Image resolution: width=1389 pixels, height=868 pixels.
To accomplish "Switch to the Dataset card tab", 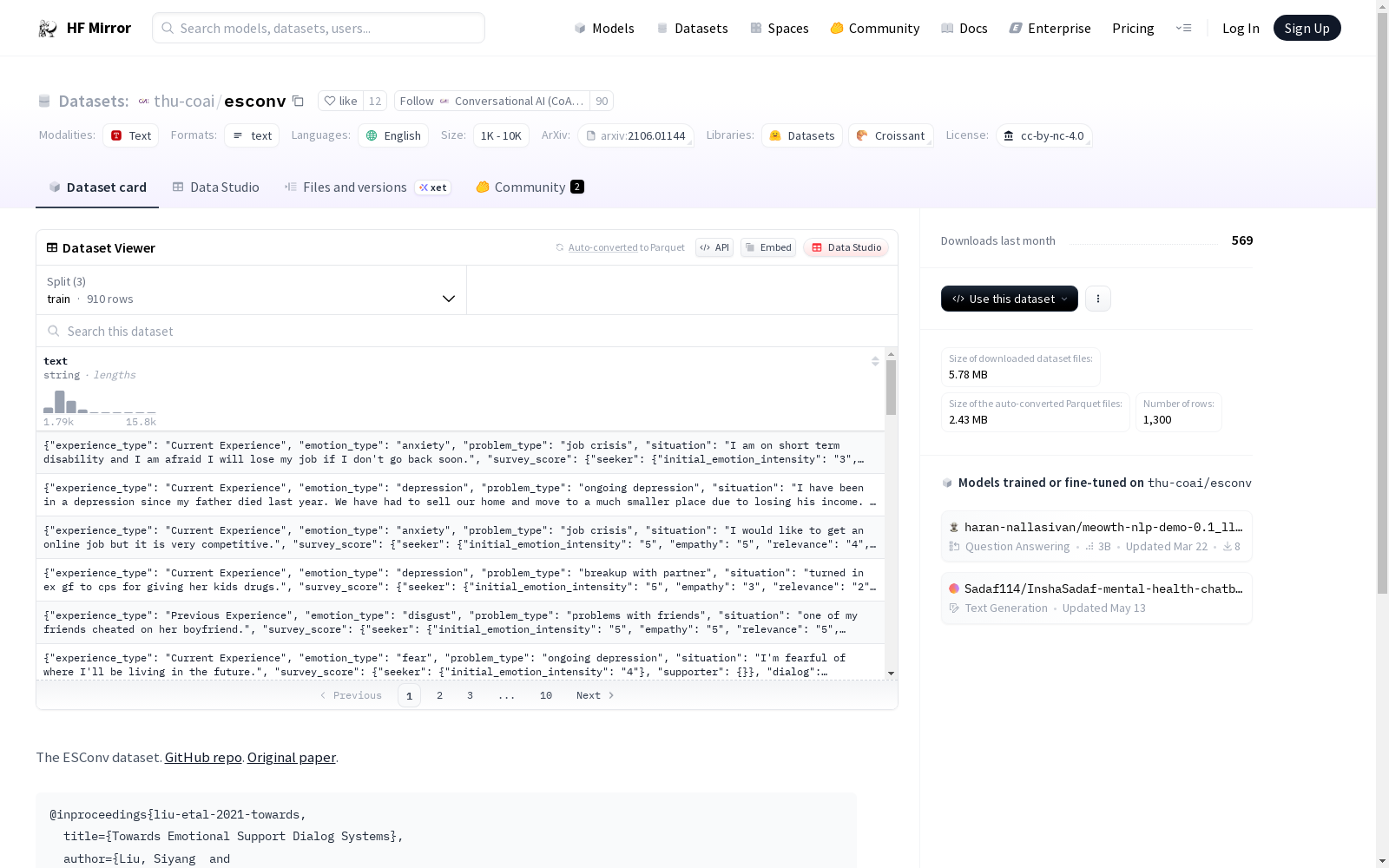I will (x=97, y=187).
